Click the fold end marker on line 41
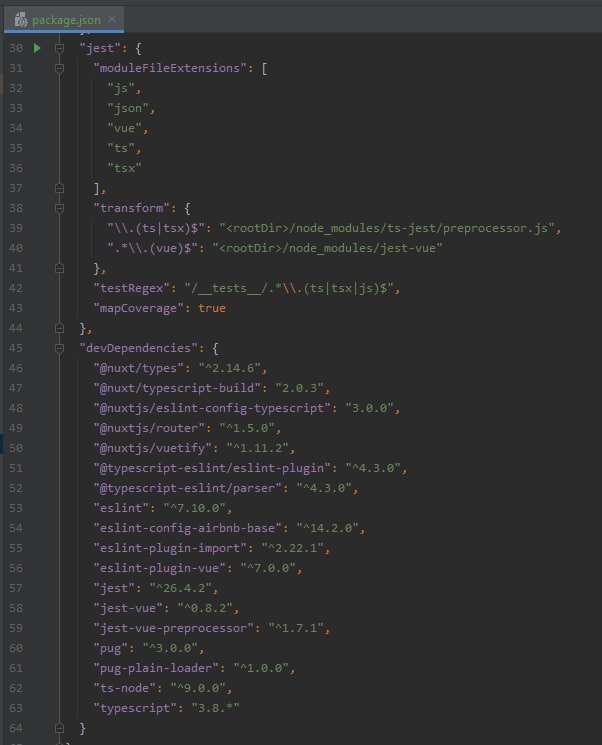This screenshot has height=745, width=602. tap(59, 268)
